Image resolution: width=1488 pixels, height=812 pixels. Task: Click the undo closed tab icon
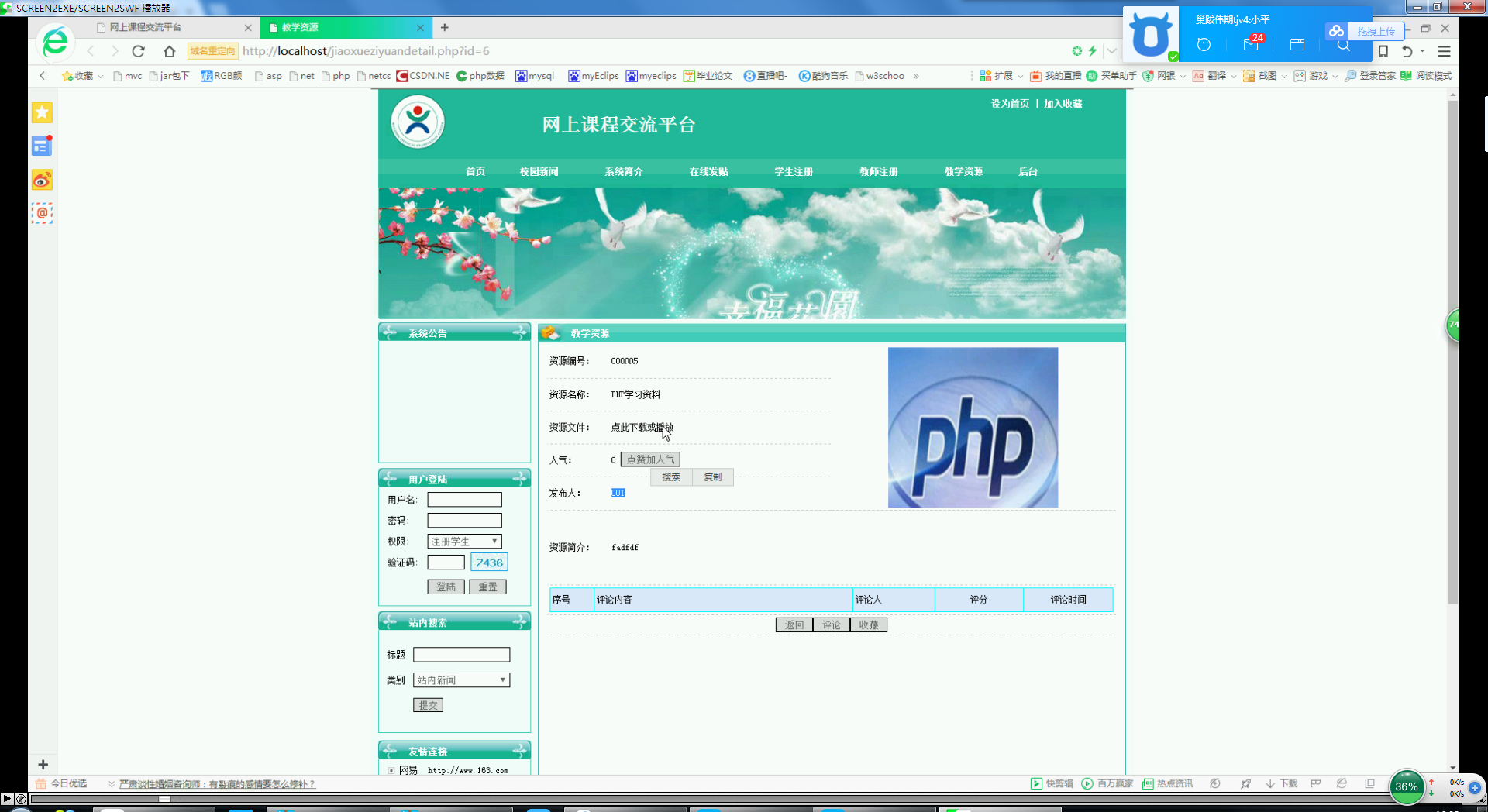(x=1407, y=51)
